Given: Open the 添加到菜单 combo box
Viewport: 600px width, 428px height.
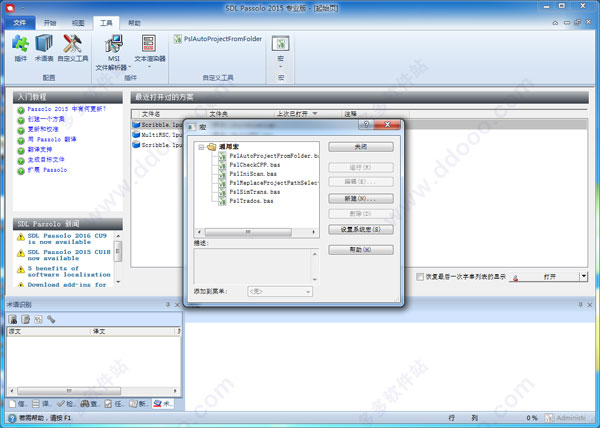Looking at the screenshot, I should pyautogui.click(x=280, y=291).
